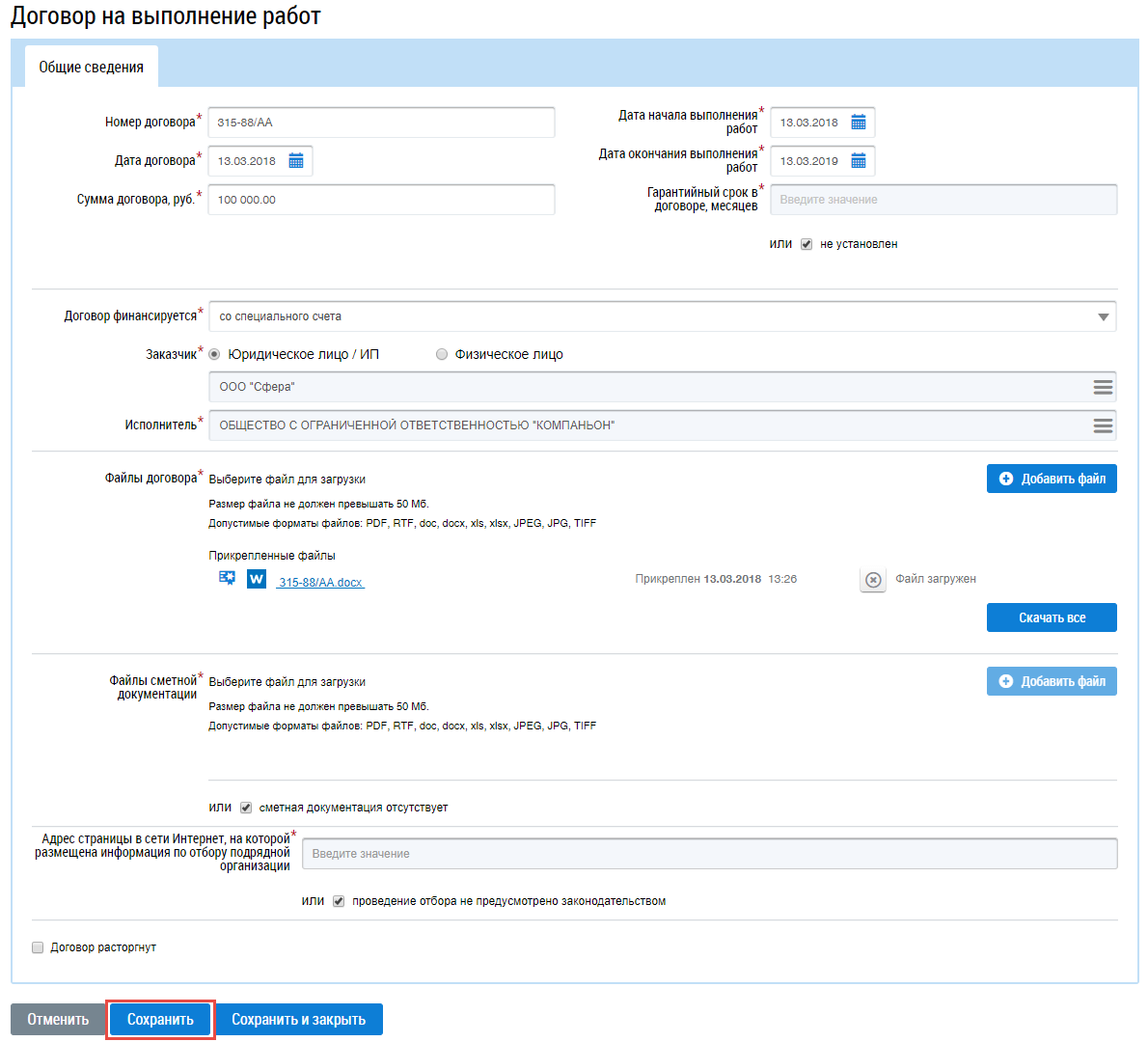1148x1042 pixels.
Task: Click into the "Номер договора" input field
Action: click(x=381, y=123)
